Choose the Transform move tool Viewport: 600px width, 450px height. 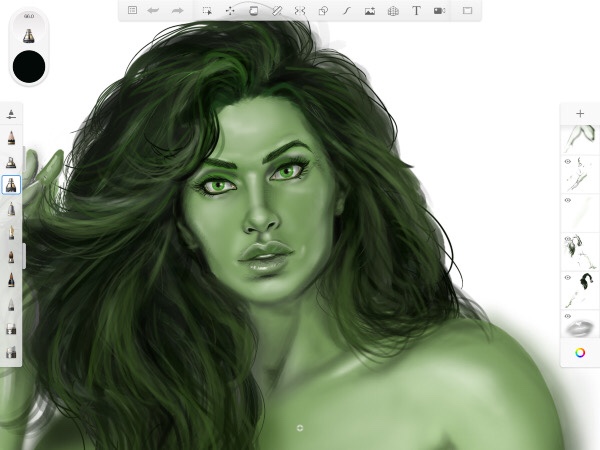pos(230,11)
